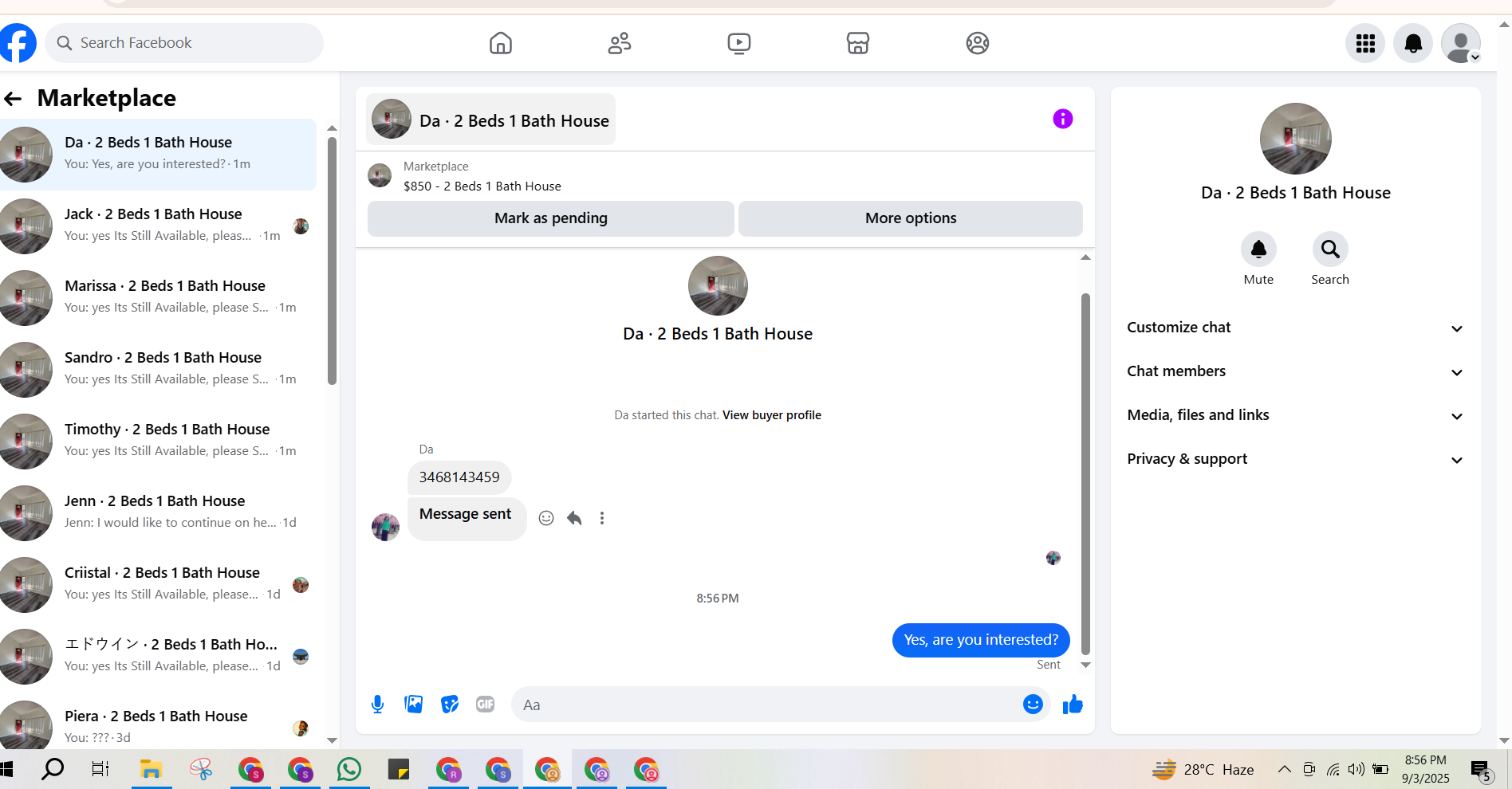
Task: Open Task View on the taskbar
Action: [x=100, y=769]
